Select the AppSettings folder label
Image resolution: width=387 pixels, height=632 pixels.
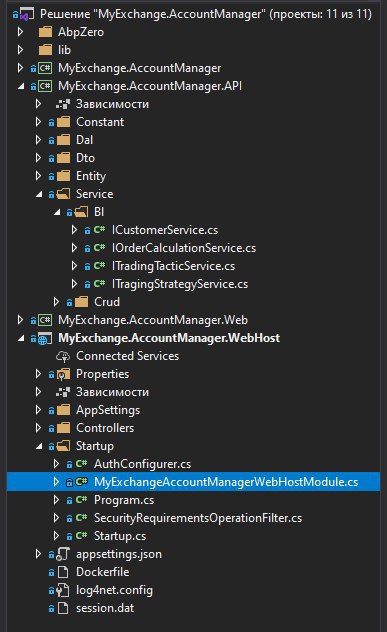click(108, 410)
